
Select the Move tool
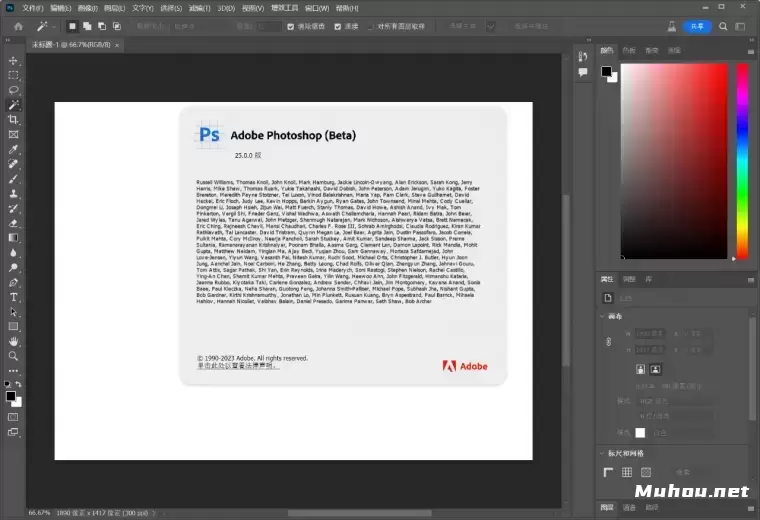[13, 61]
